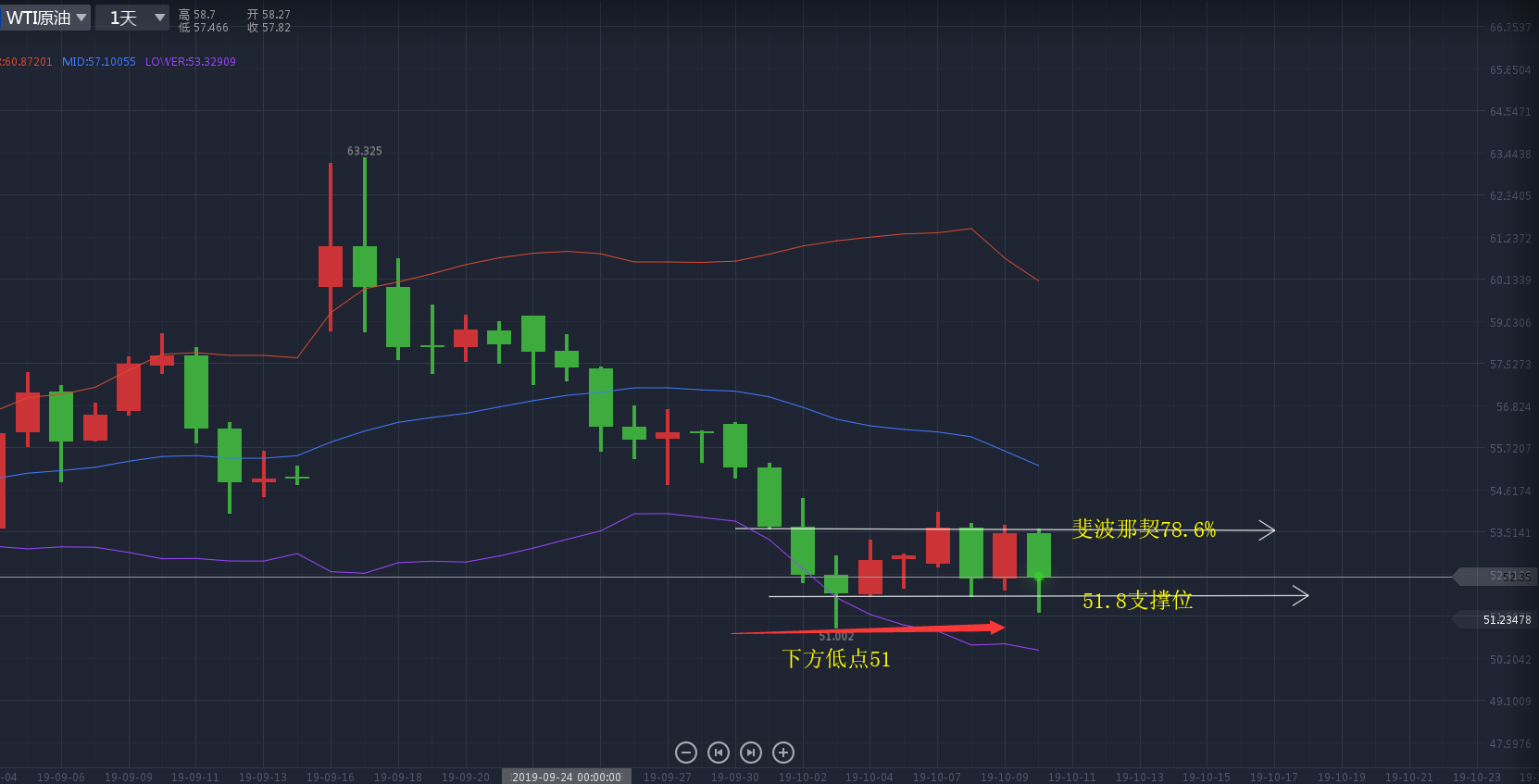Click the 54.6174 price axis label
The height and width of the screenshot is (784, 1539).
(1510, 492)
